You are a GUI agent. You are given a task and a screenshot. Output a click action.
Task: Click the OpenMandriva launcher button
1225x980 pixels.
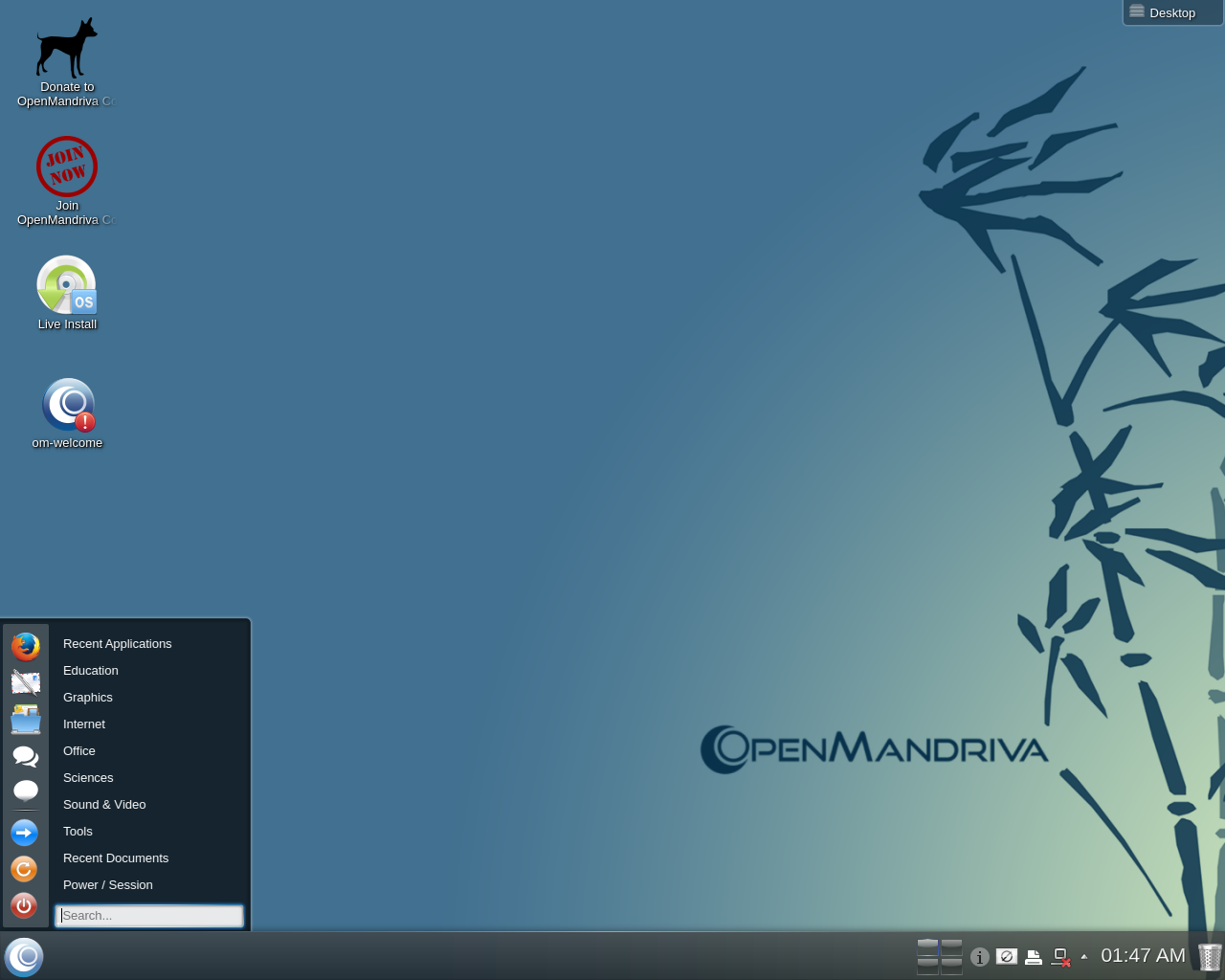24,956
